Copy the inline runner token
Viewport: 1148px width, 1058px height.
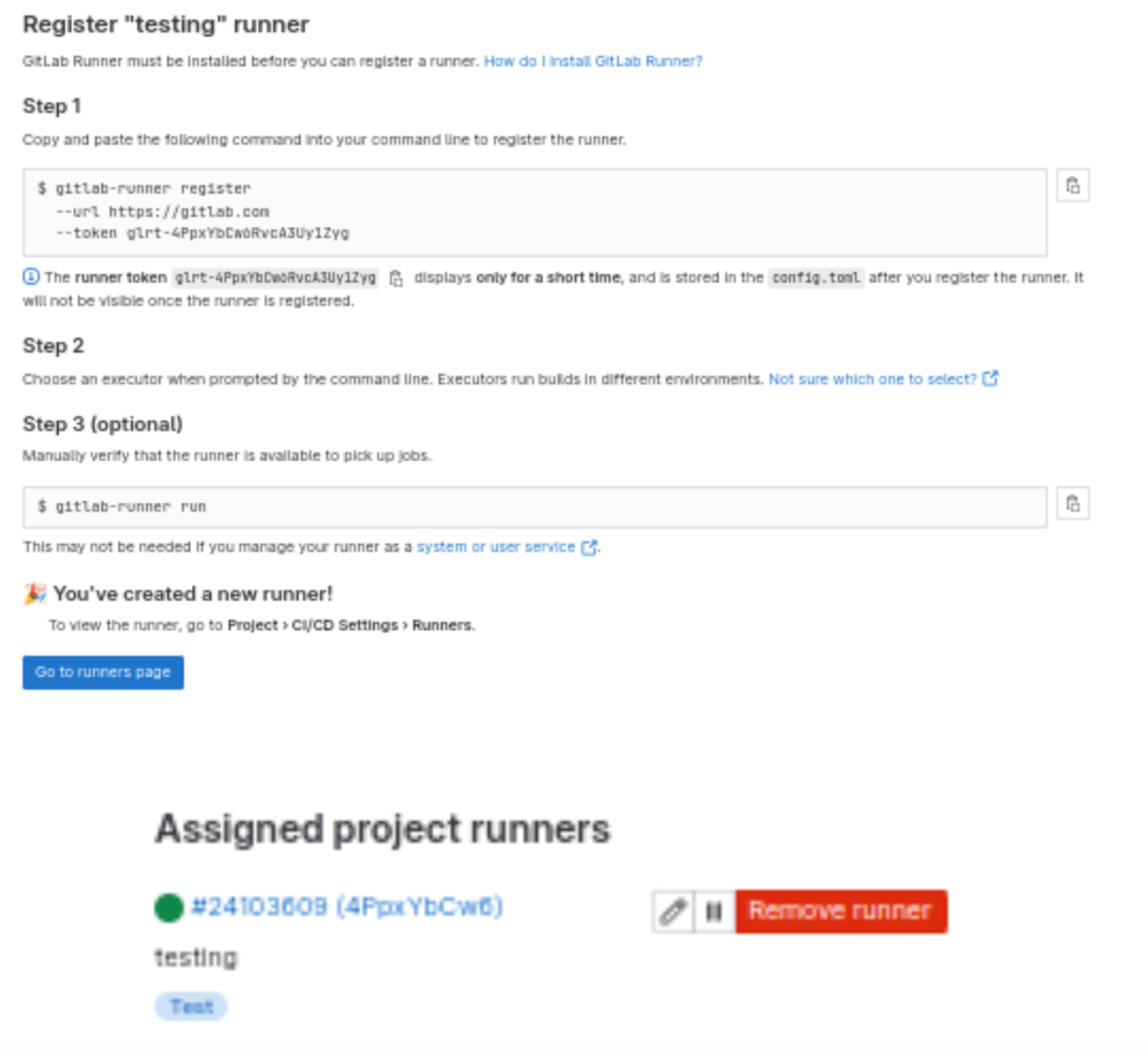396,278
